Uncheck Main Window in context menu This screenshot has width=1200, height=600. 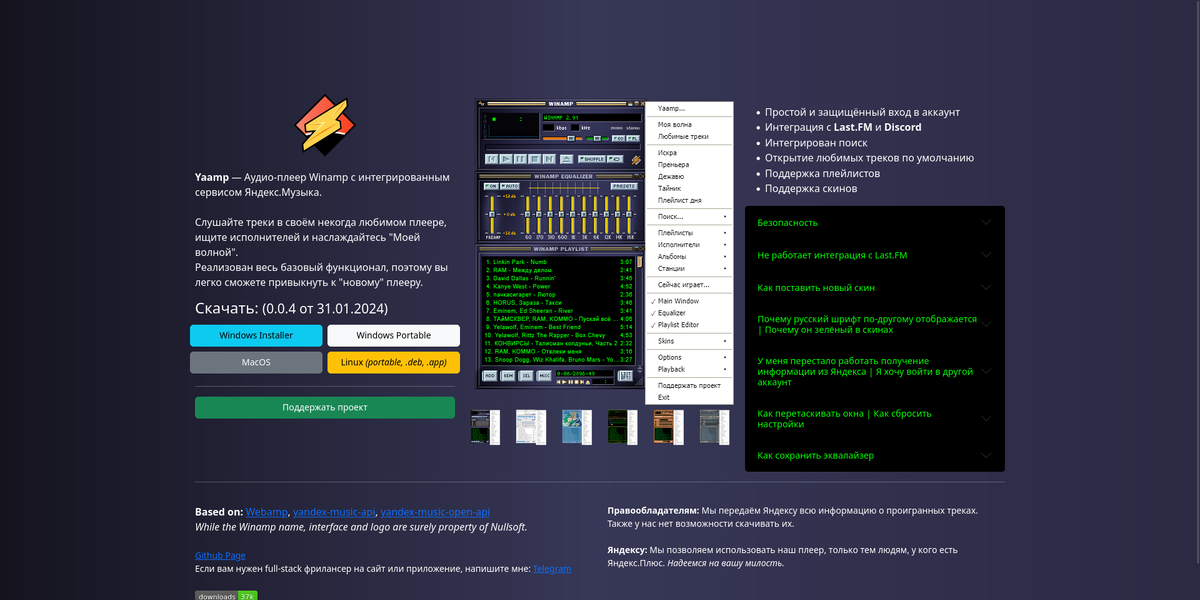[x=689, y=301]
